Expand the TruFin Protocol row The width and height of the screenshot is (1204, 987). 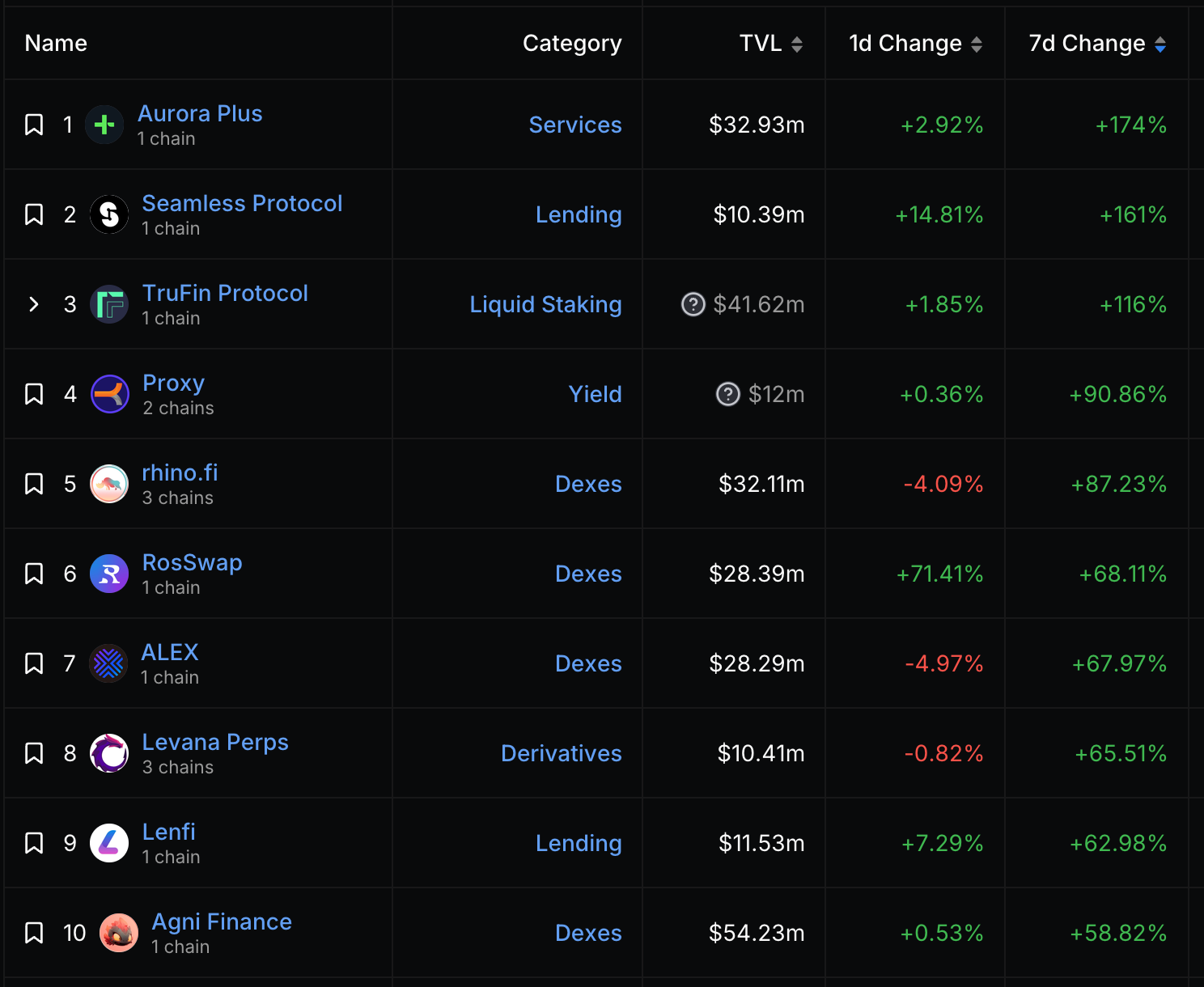[34, 304]
